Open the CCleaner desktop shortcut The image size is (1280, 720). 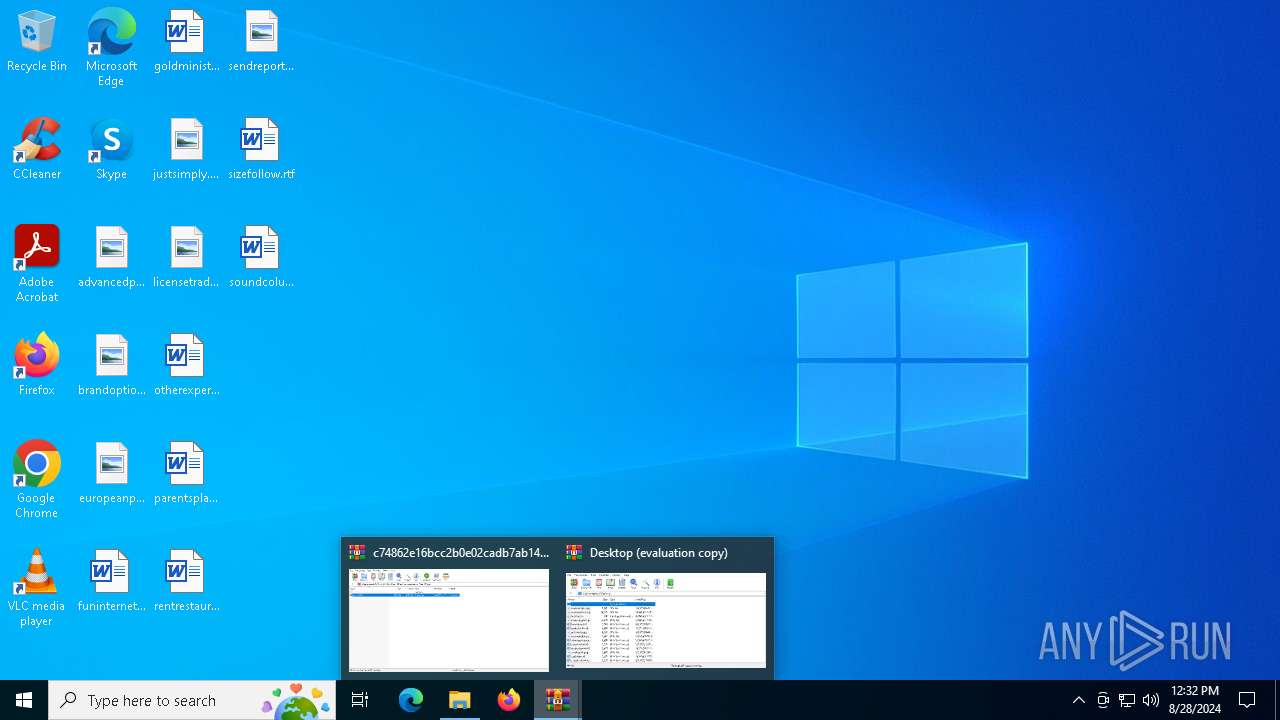[x=37, y=150]
